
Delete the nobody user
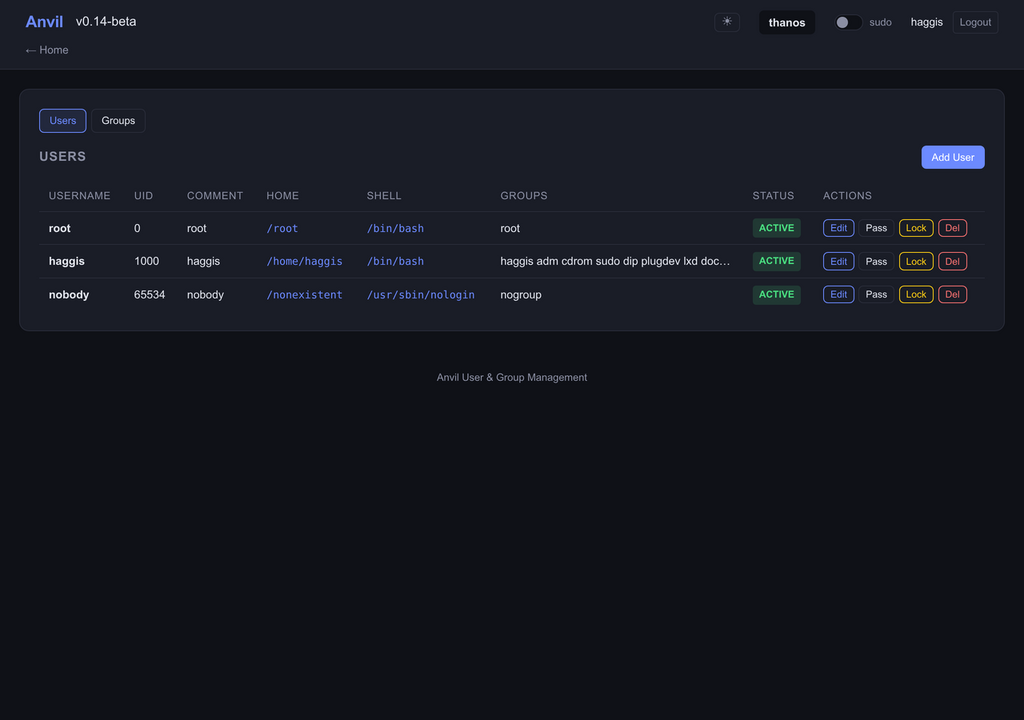pos(952,295)
